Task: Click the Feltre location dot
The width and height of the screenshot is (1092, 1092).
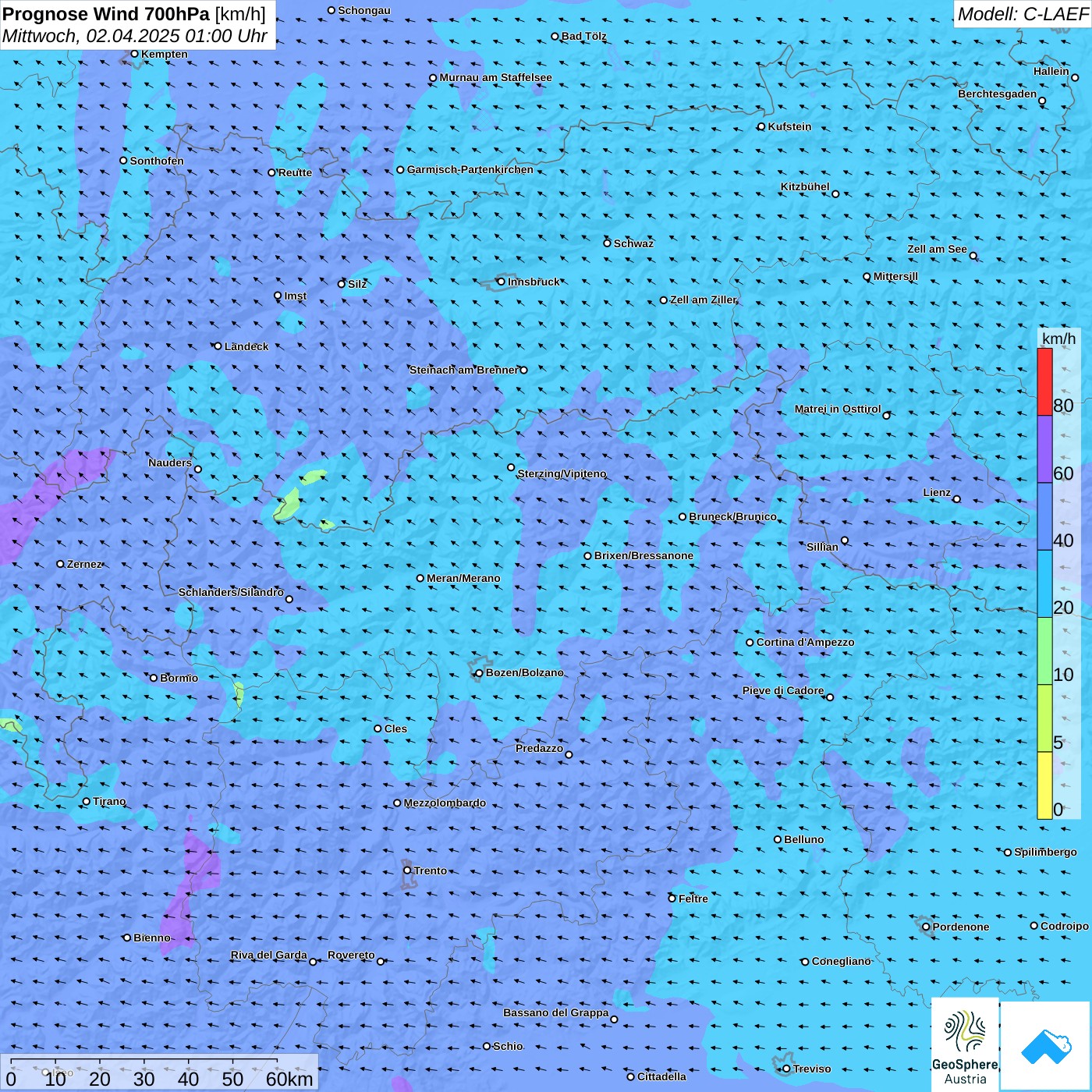Action: 672,899
